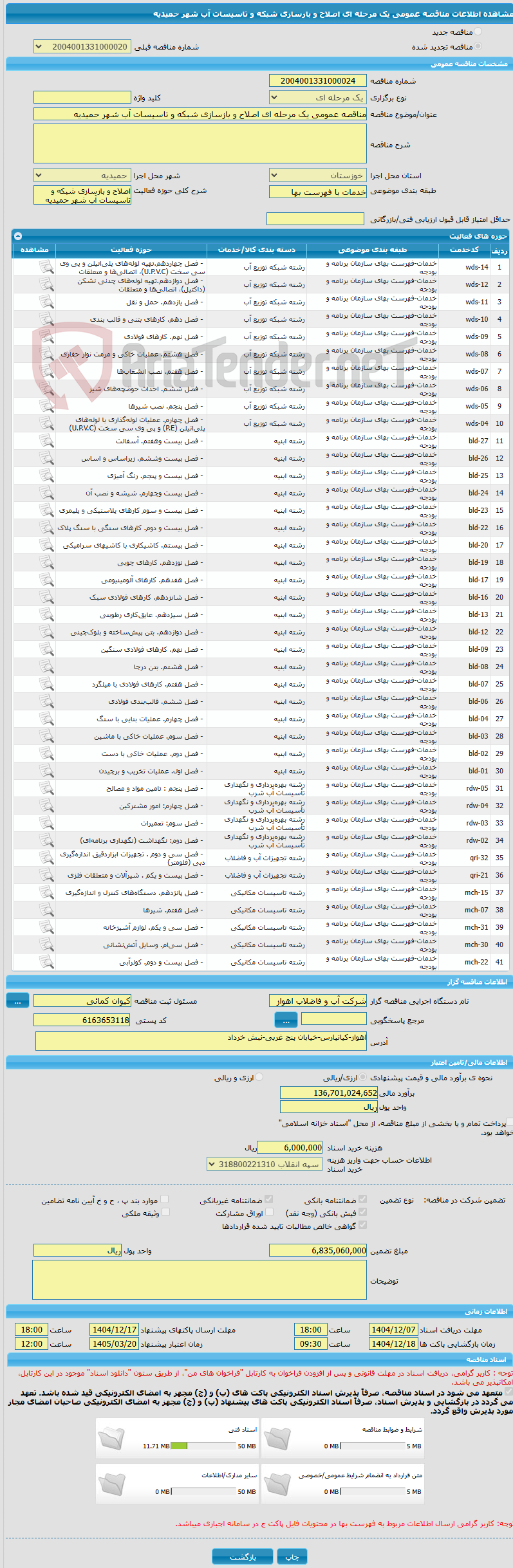This screenshot has height=1568, width=513.
Task: Open the view icon for row bld-13
Action: (x=46, y=614)
